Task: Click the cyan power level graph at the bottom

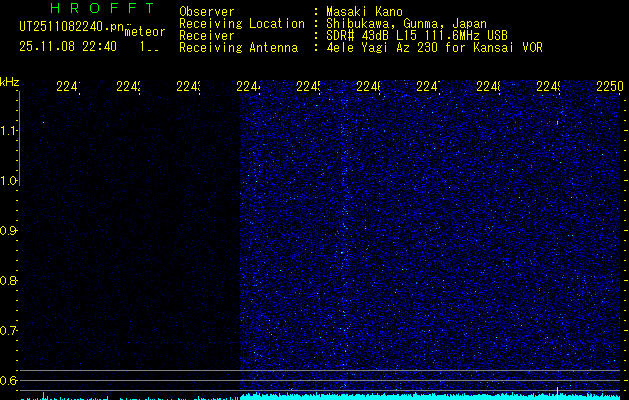Action: pyautogui.click(x=321, y=397)
